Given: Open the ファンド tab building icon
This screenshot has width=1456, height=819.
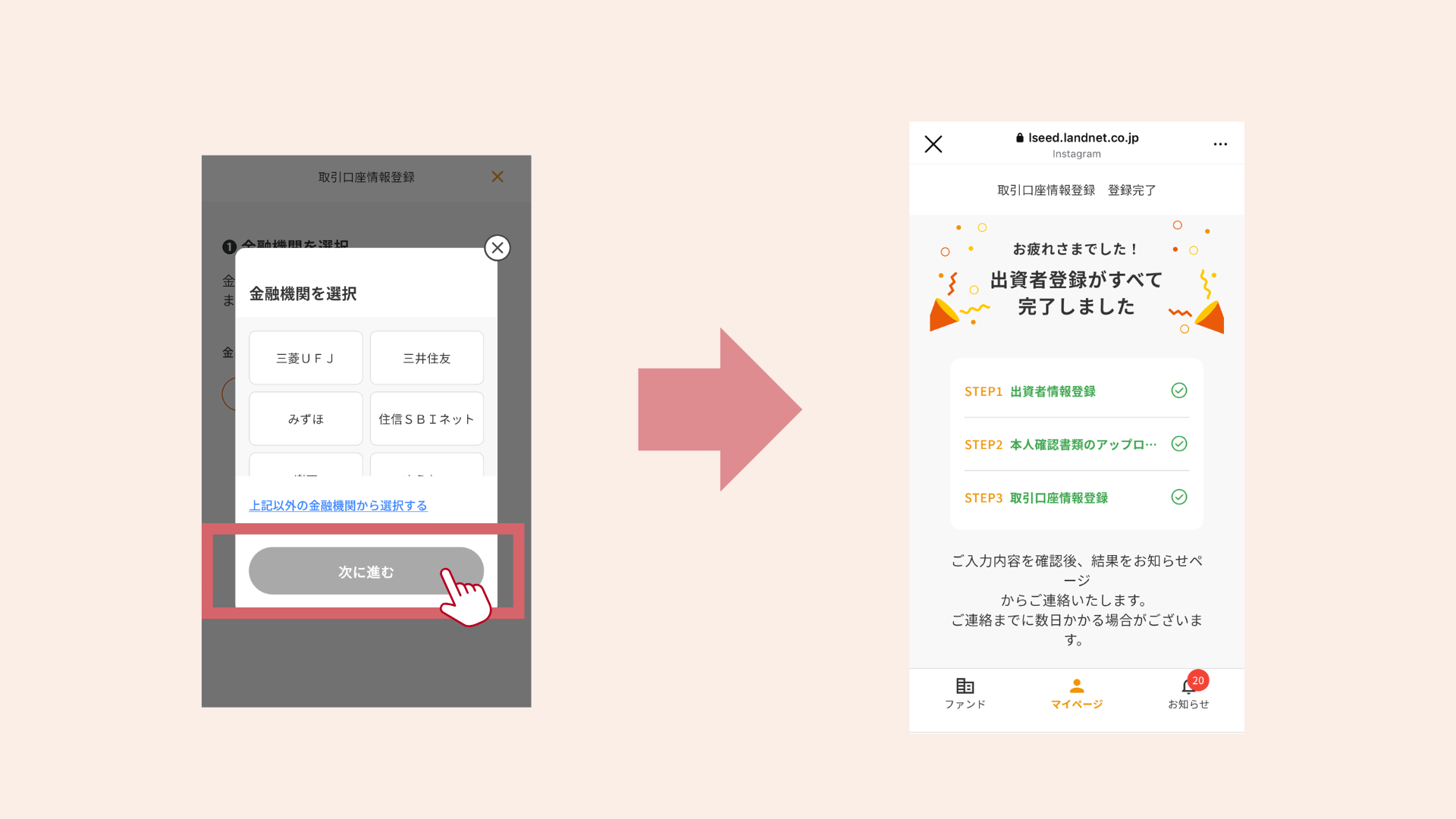Looking at the screenshot, I should (965, 686).
